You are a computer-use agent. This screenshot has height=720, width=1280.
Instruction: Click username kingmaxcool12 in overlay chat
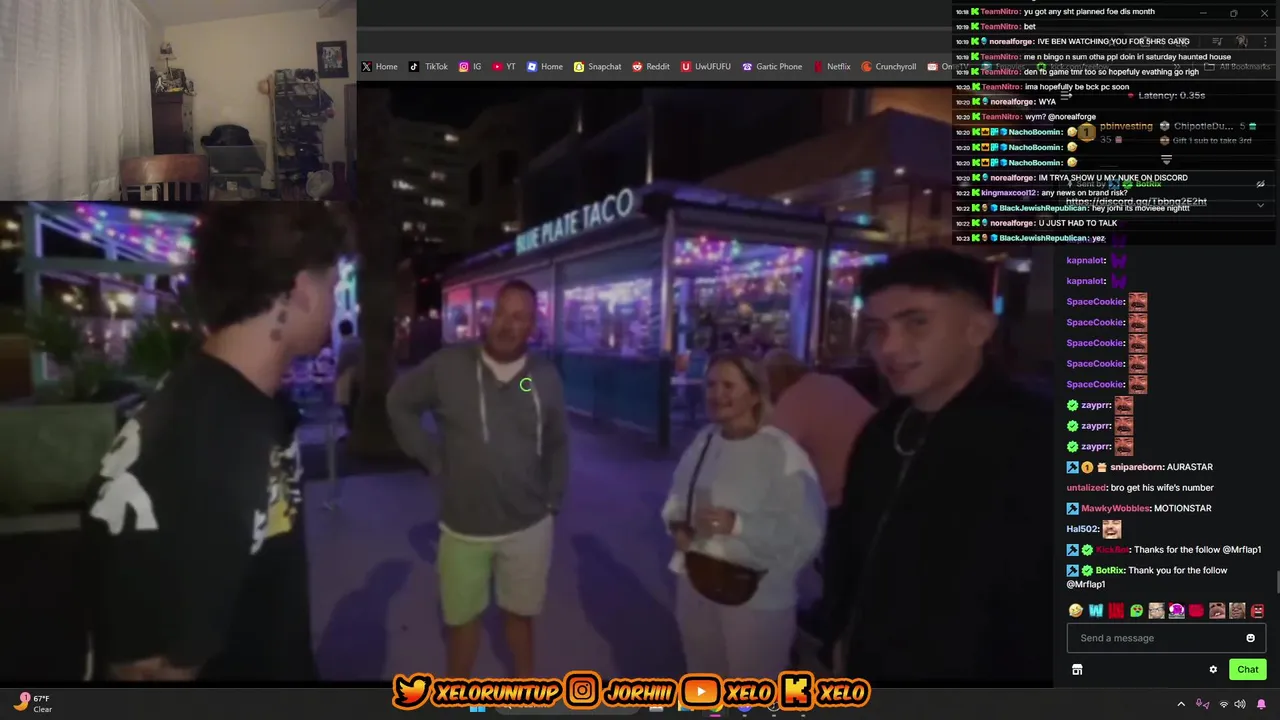pos(1008,193)
